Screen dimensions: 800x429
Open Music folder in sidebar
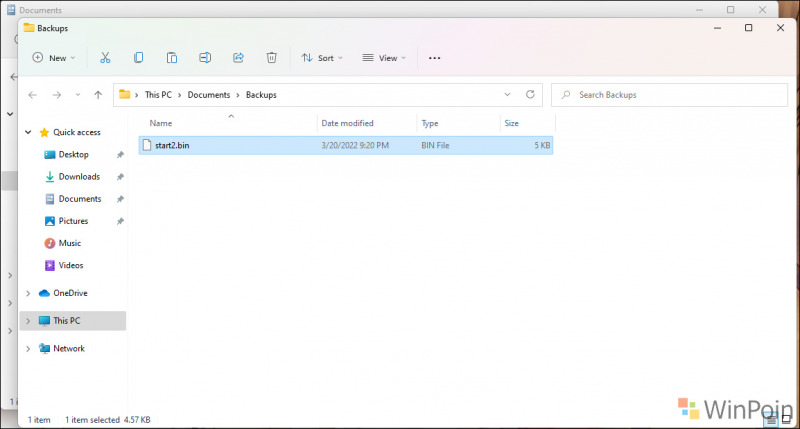coord(69,243)
